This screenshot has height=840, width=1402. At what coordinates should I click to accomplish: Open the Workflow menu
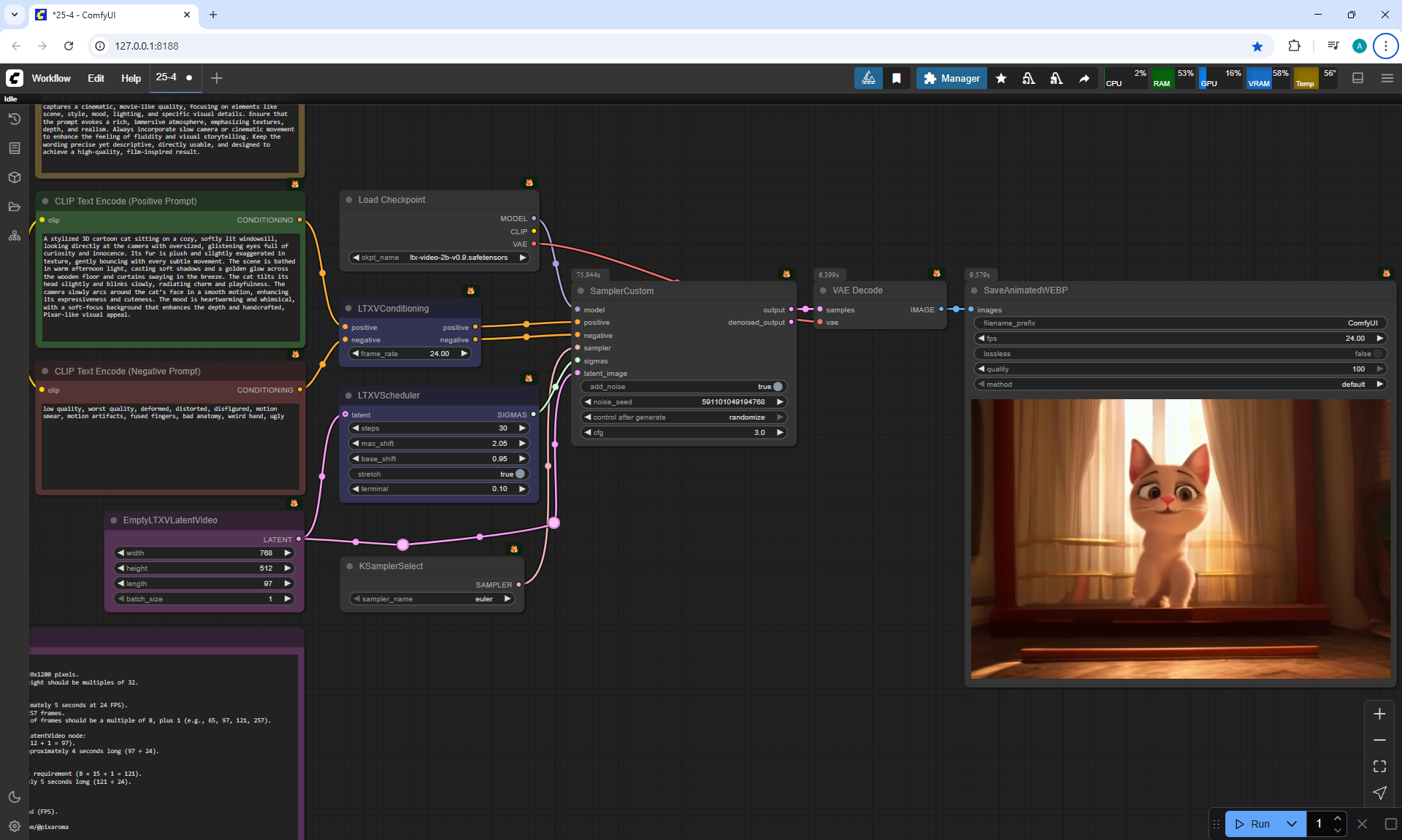tap(51, 78)
